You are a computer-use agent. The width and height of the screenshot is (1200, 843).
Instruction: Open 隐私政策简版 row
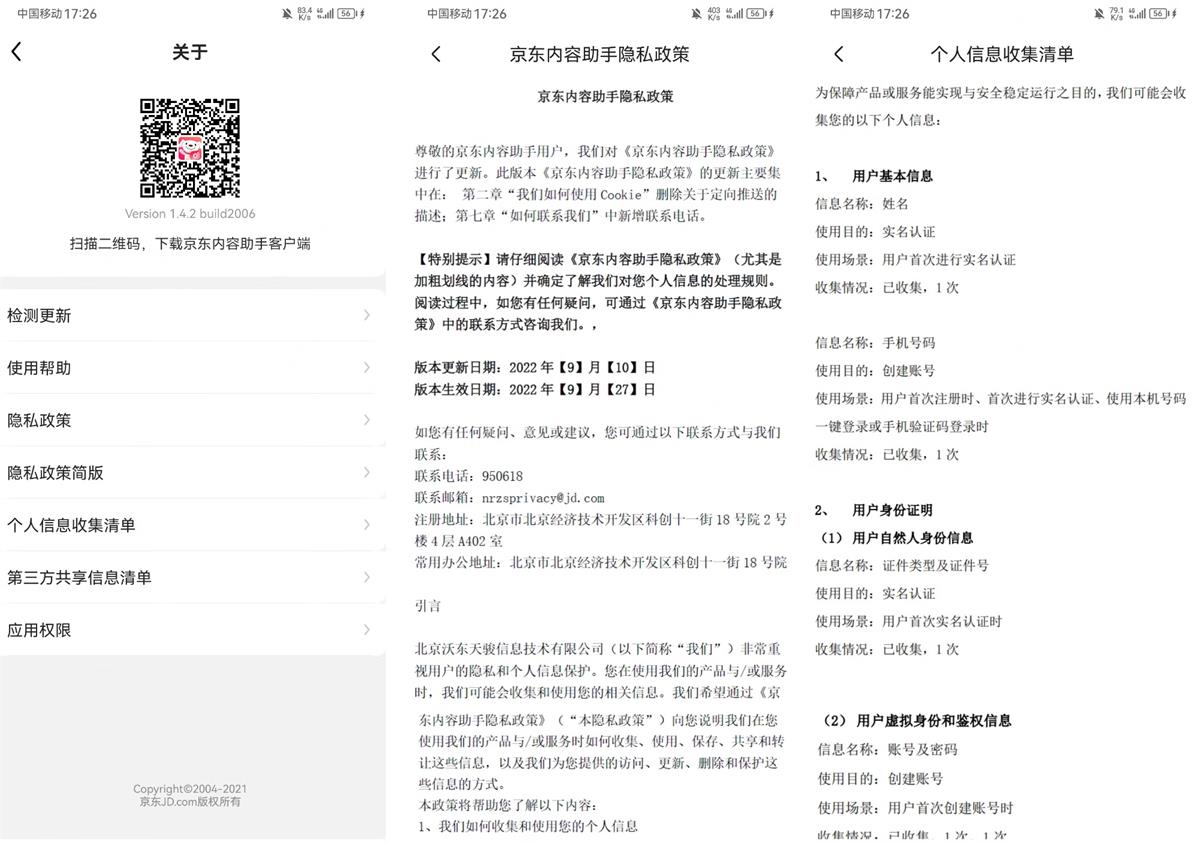[x=192, y=472]
